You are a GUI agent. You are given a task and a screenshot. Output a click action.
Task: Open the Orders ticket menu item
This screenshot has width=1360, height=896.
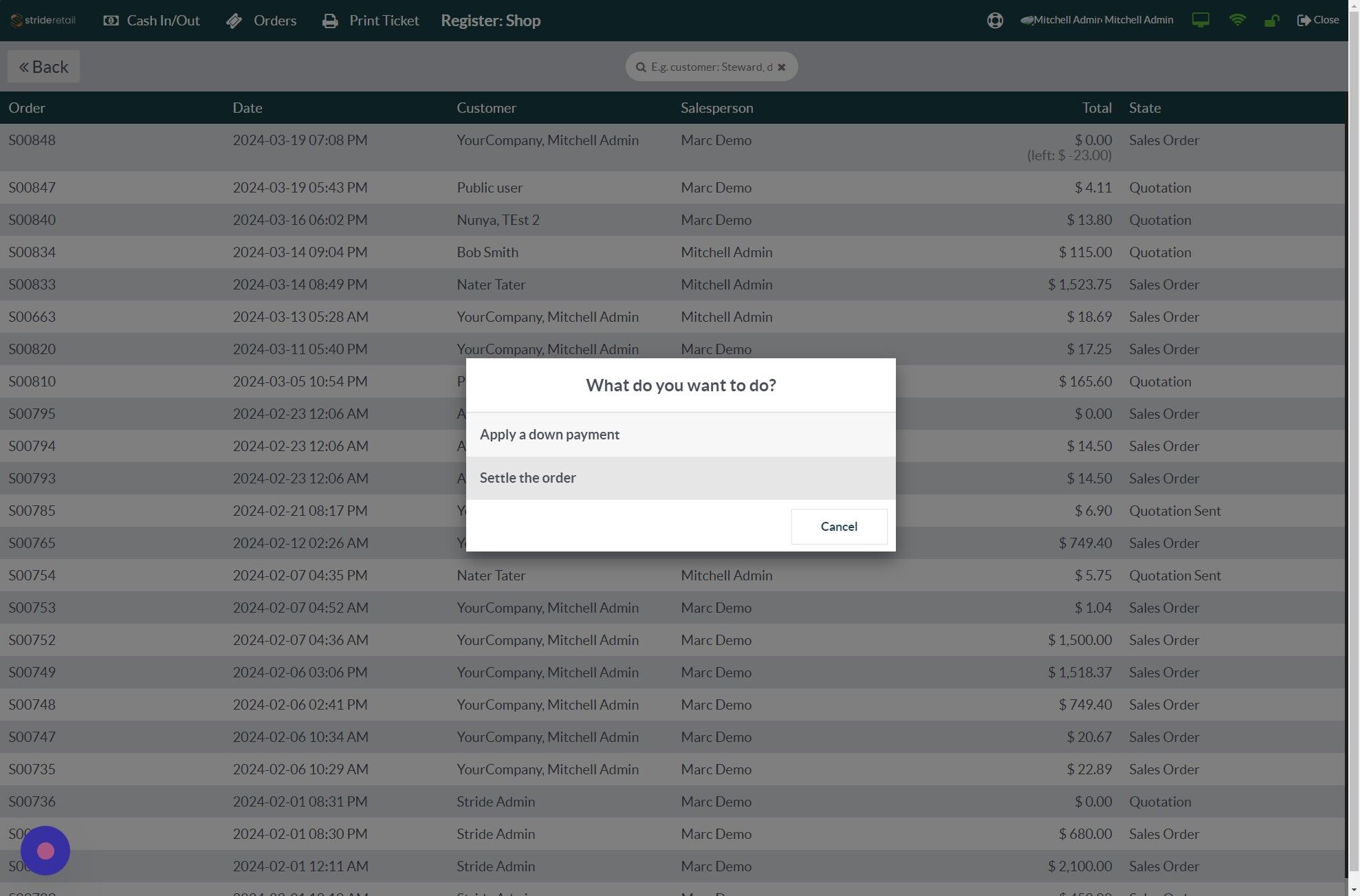(x=261, y=21)
